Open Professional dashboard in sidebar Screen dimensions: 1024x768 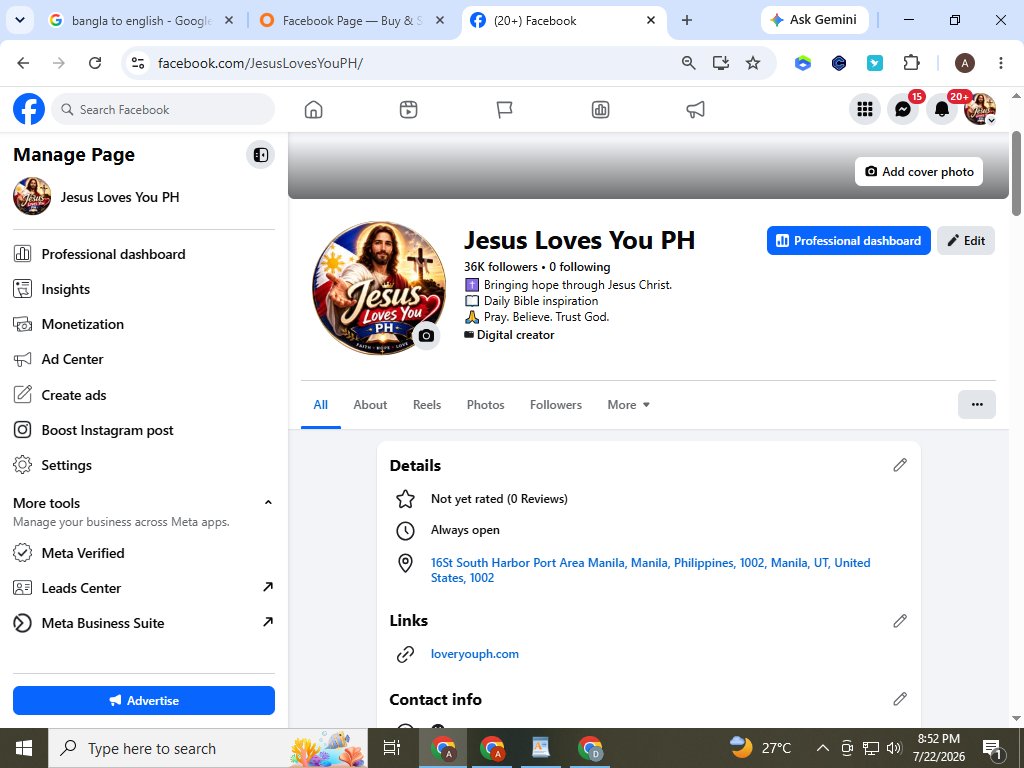click(144, 254)
